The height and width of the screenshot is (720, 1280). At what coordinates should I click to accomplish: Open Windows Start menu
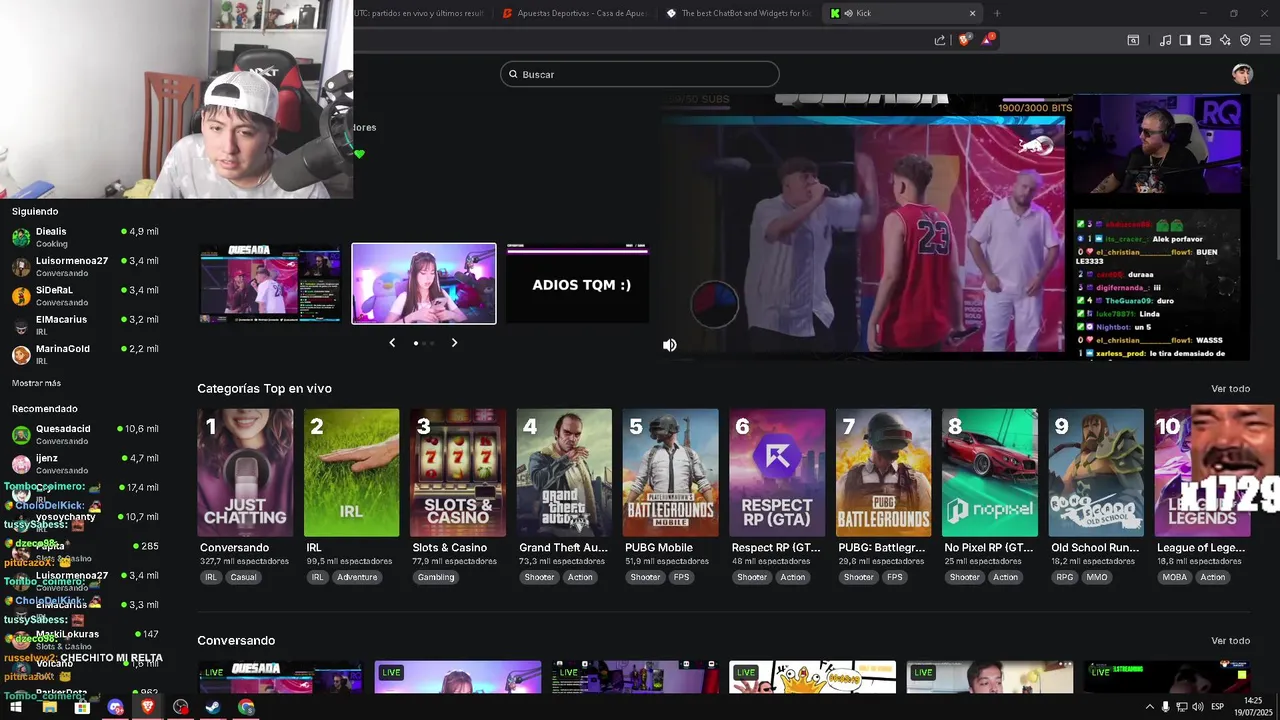click(x=16, y=707)
